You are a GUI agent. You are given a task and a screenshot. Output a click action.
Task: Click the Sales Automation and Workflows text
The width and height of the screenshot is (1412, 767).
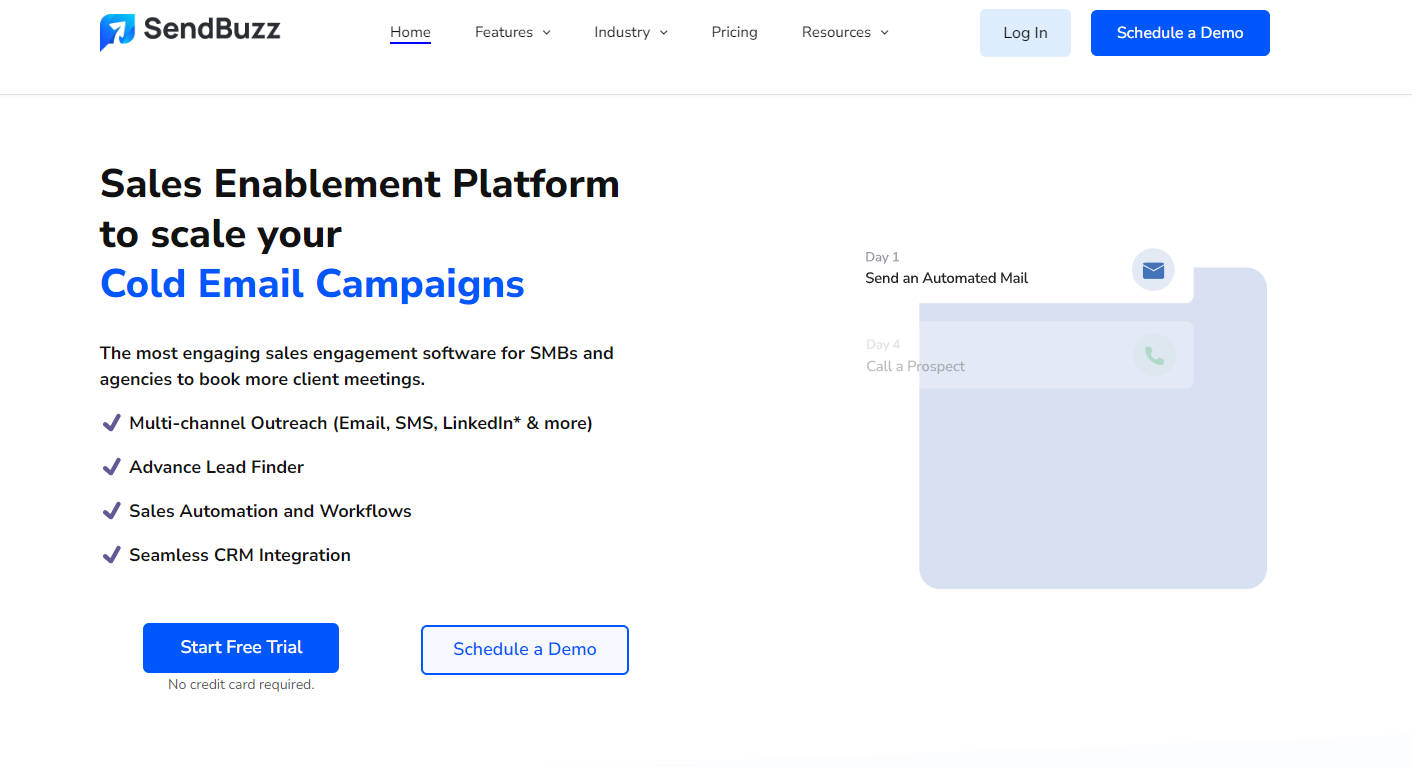pos(270,511)
